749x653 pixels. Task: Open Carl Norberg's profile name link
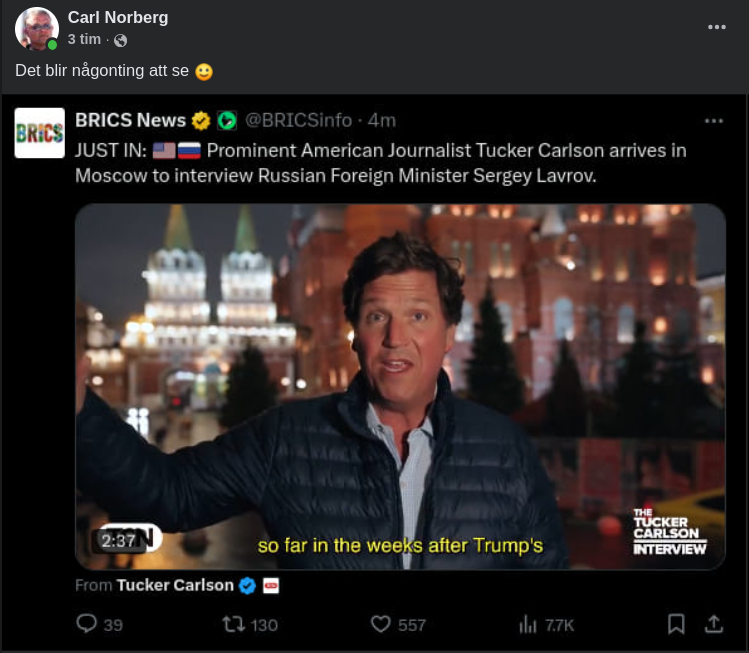[118, 17]
